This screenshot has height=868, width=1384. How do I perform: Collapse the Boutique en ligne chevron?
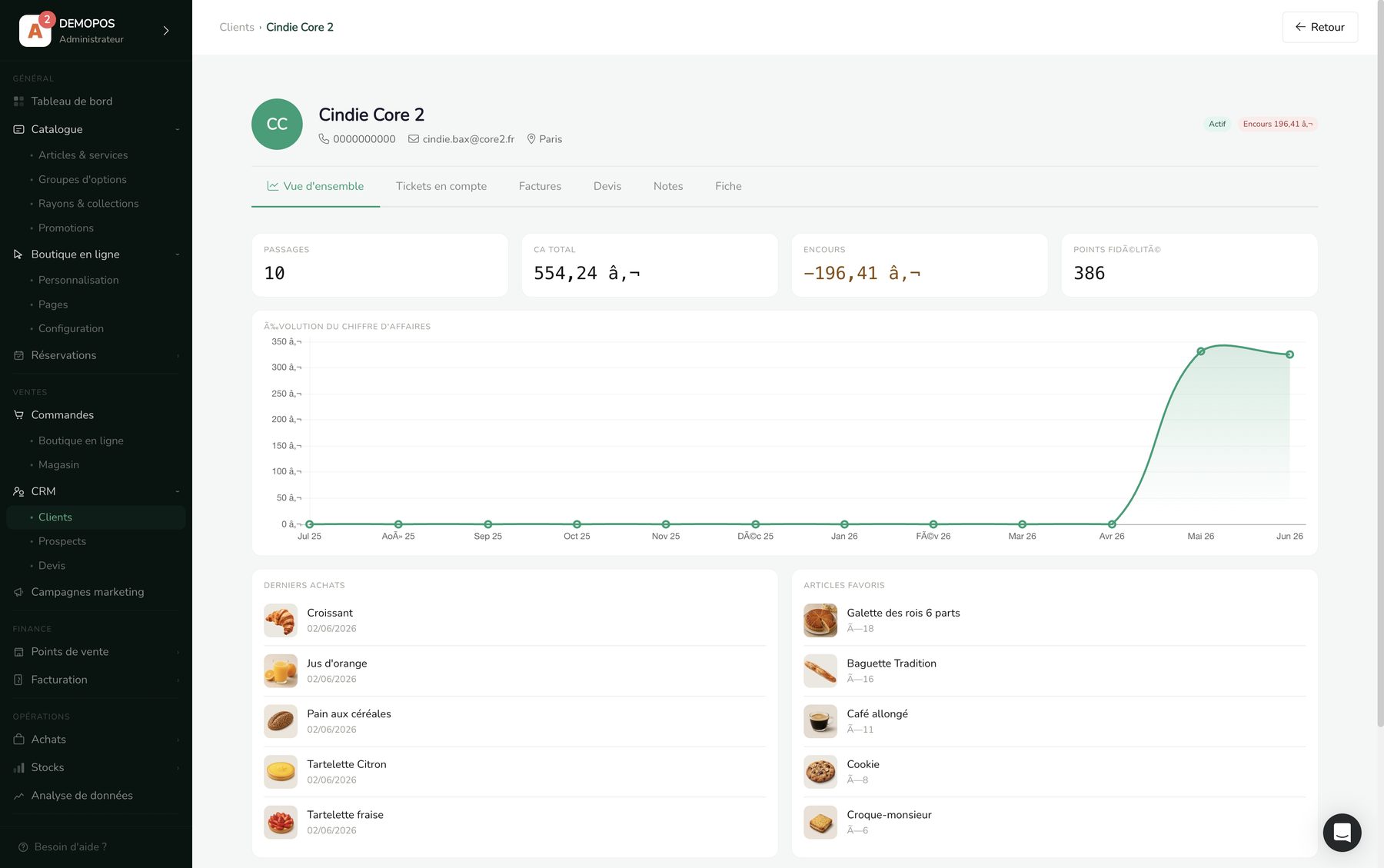pos(178,254)
